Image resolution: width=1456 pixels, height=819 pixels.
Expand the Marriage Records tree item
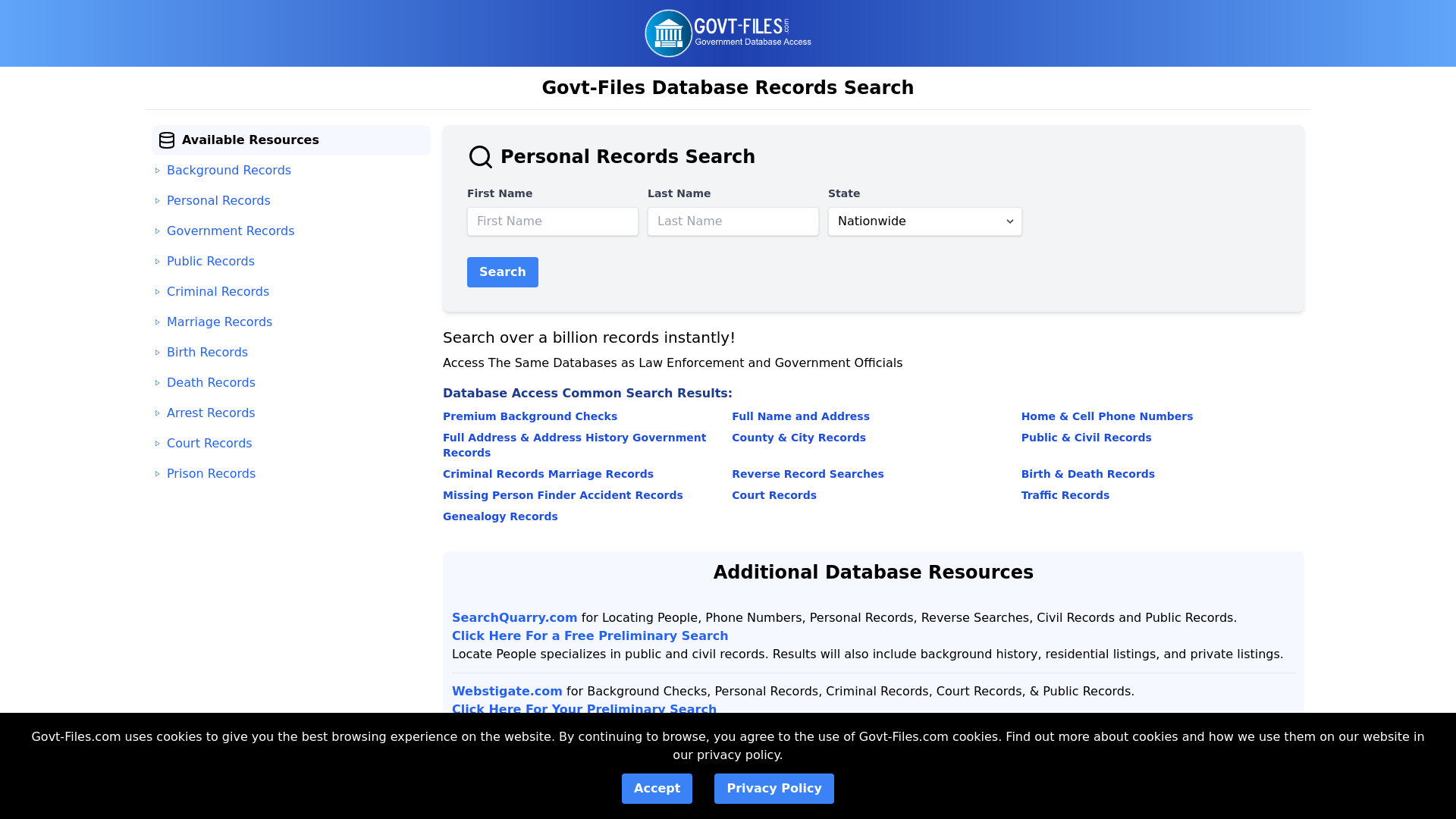[157, 322]
